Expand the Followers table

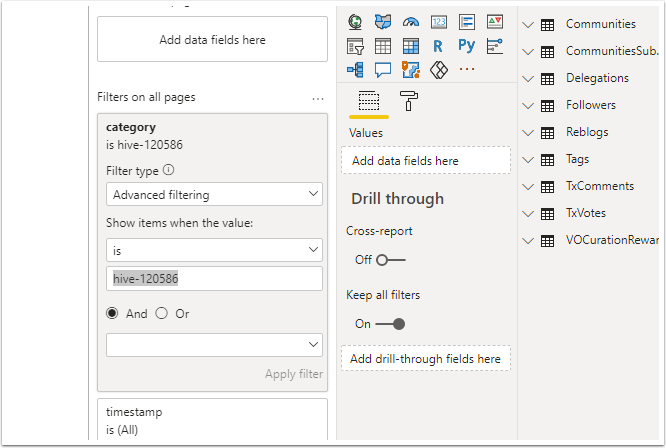528,105
